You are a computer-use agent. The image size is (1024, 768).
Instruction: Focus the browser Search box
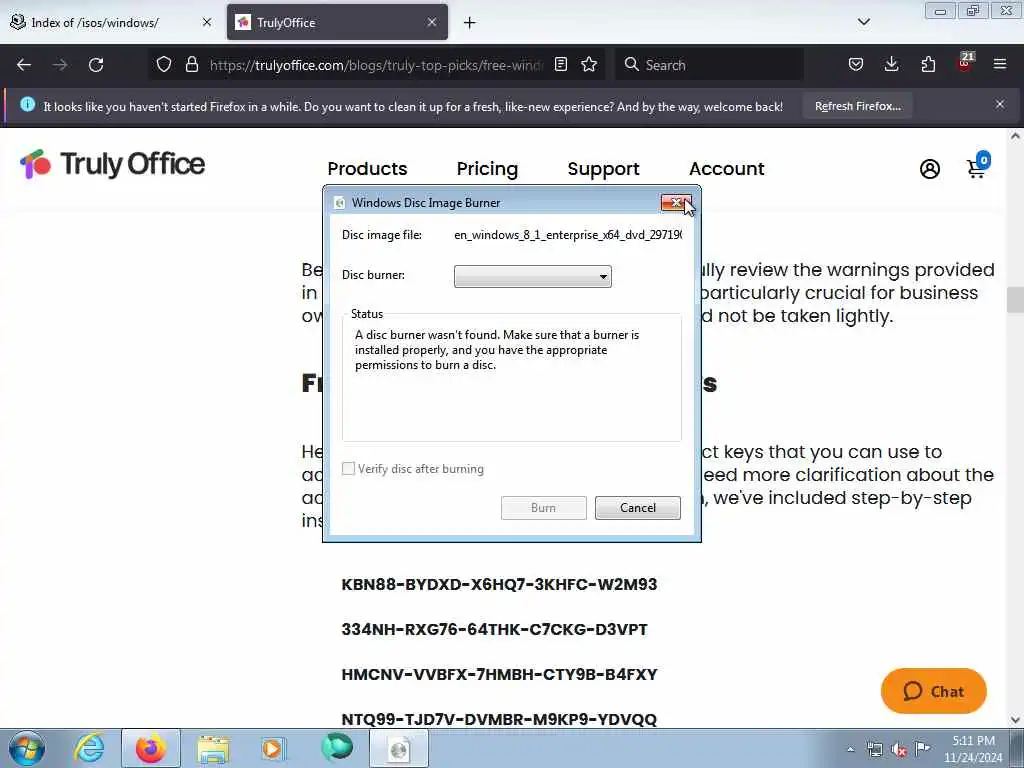[x=709, y=65]
